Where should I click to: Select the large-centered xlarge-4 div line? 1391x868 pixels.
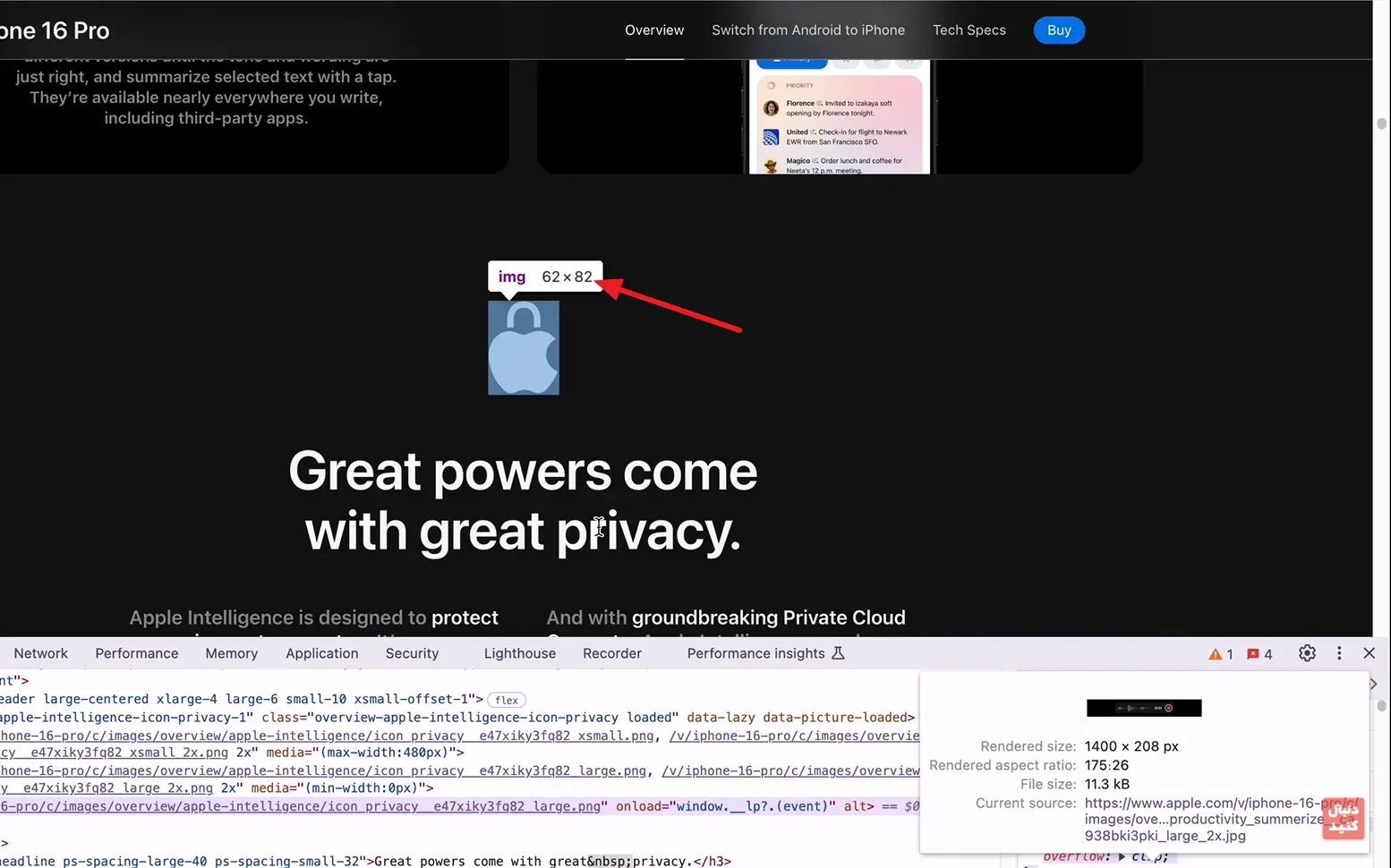(242, 700)
